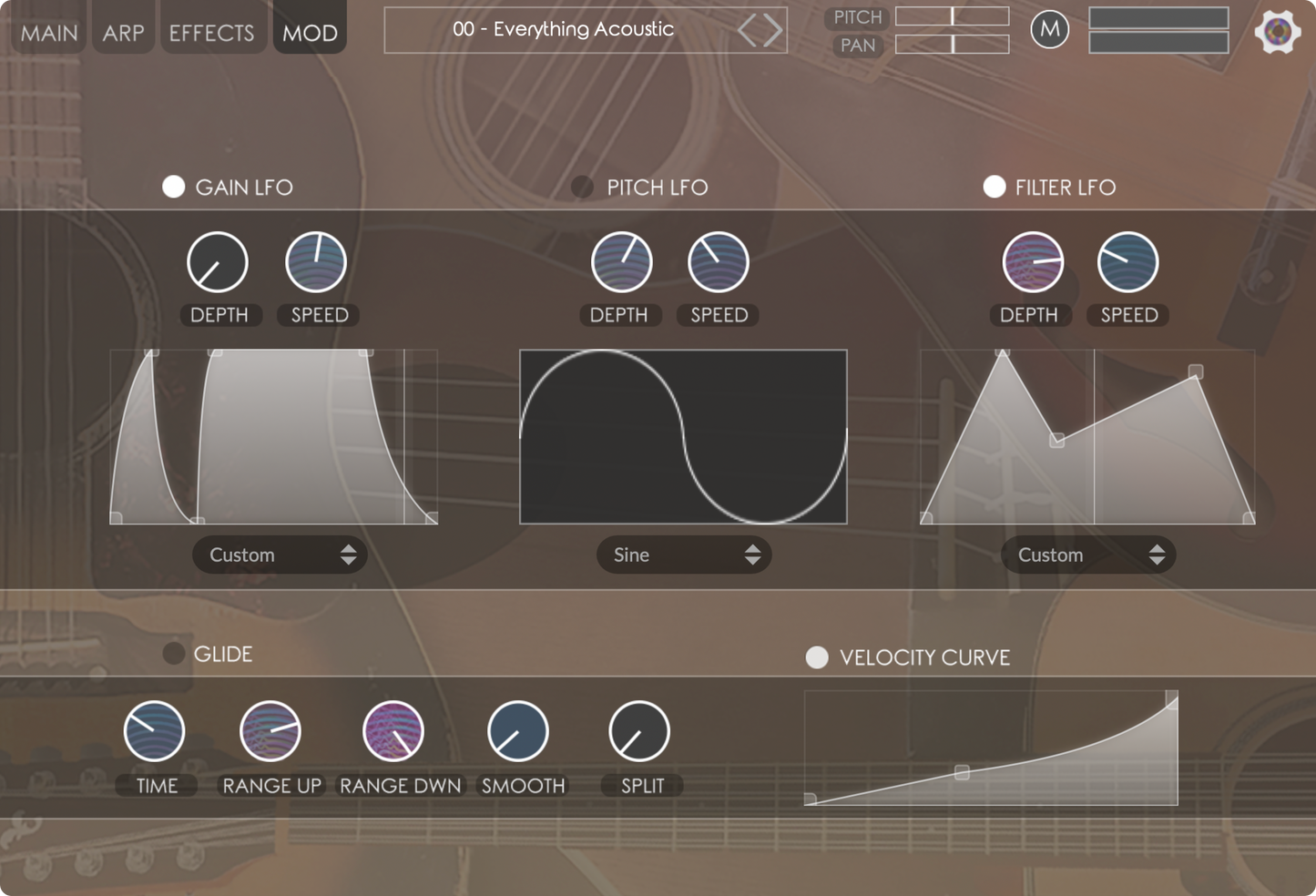Click the Glide Time knob

(154, 731)
